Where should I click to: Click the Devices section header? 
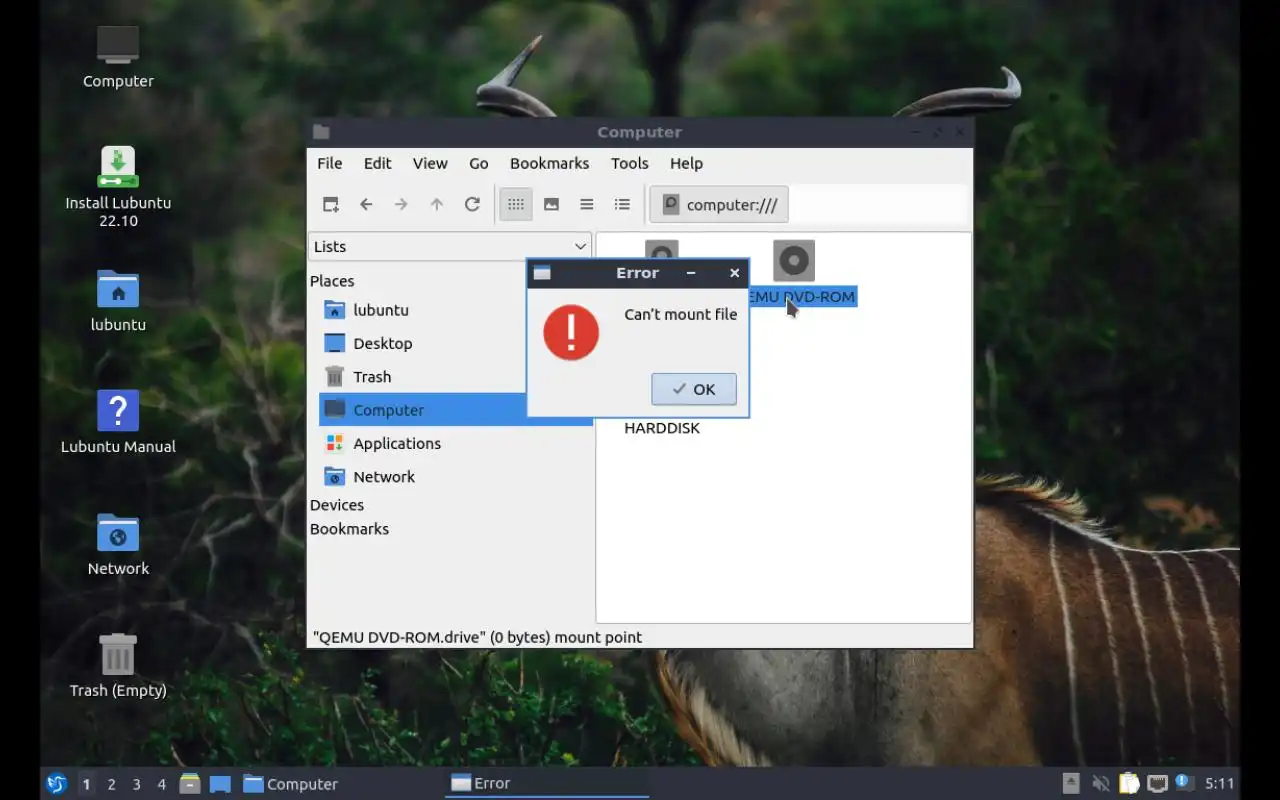tap(337, 505)
